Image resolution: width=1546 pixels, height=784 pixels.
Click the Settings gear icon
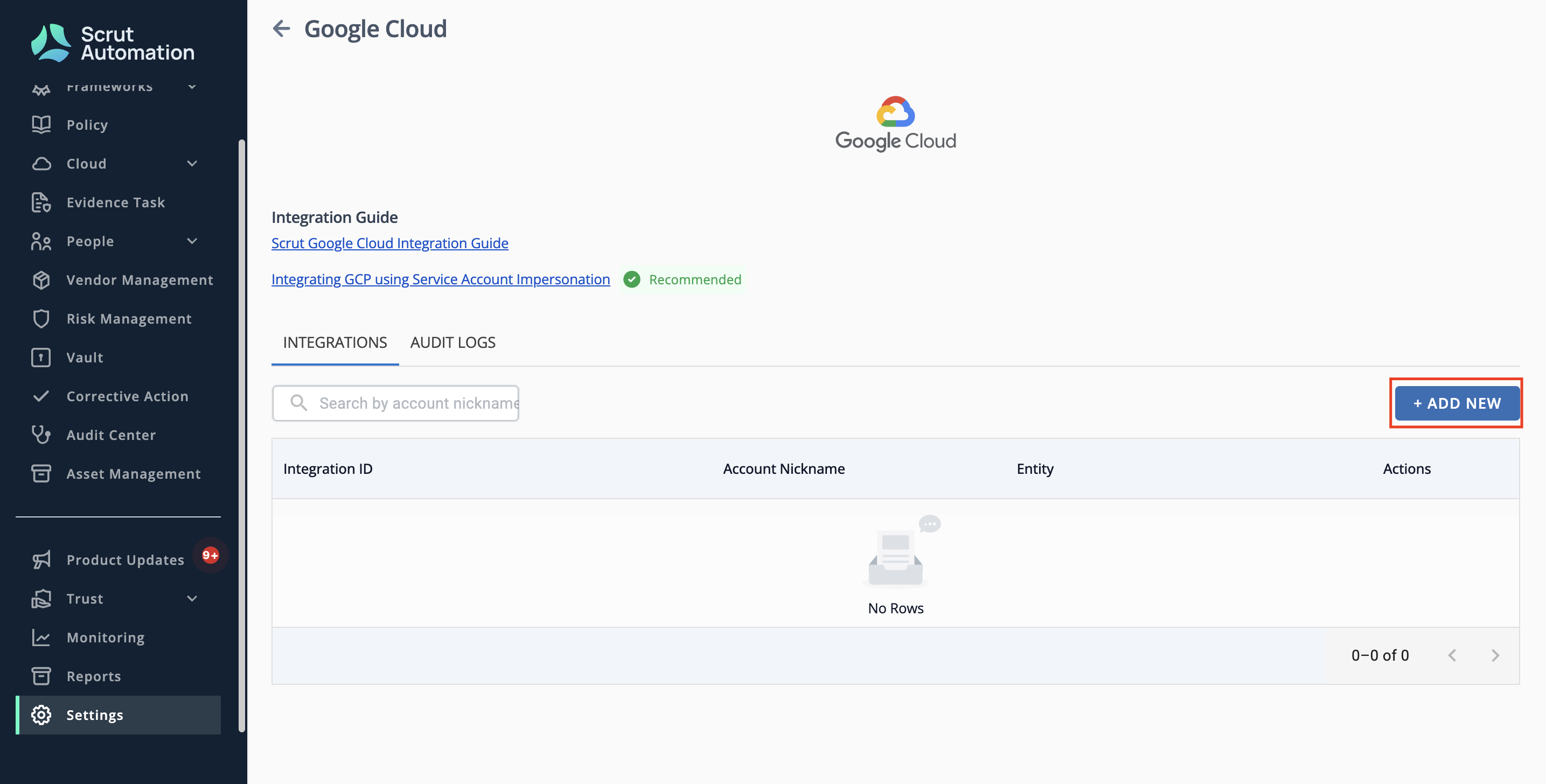41,715
